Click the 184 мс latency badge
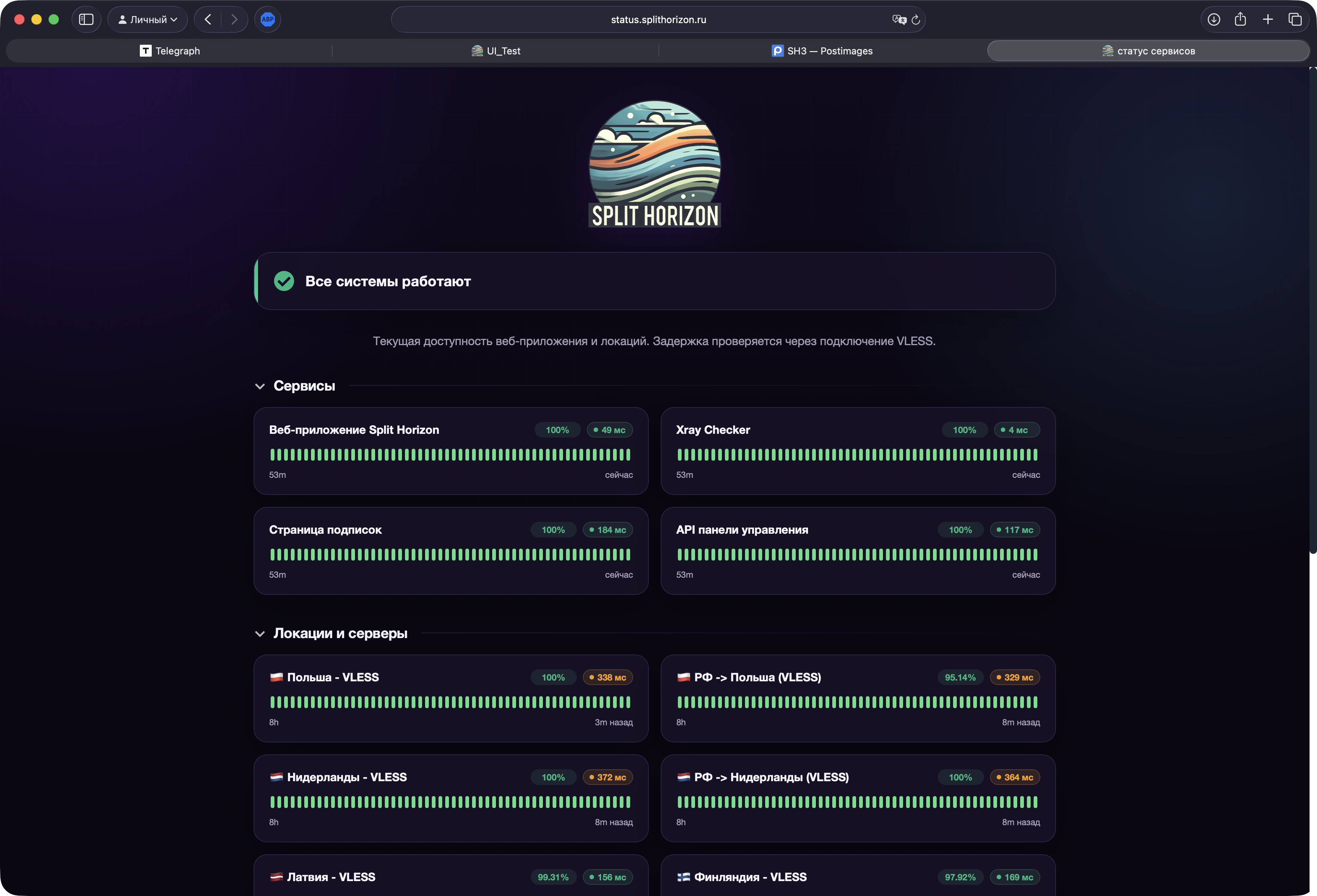 [x=607, y=530]
